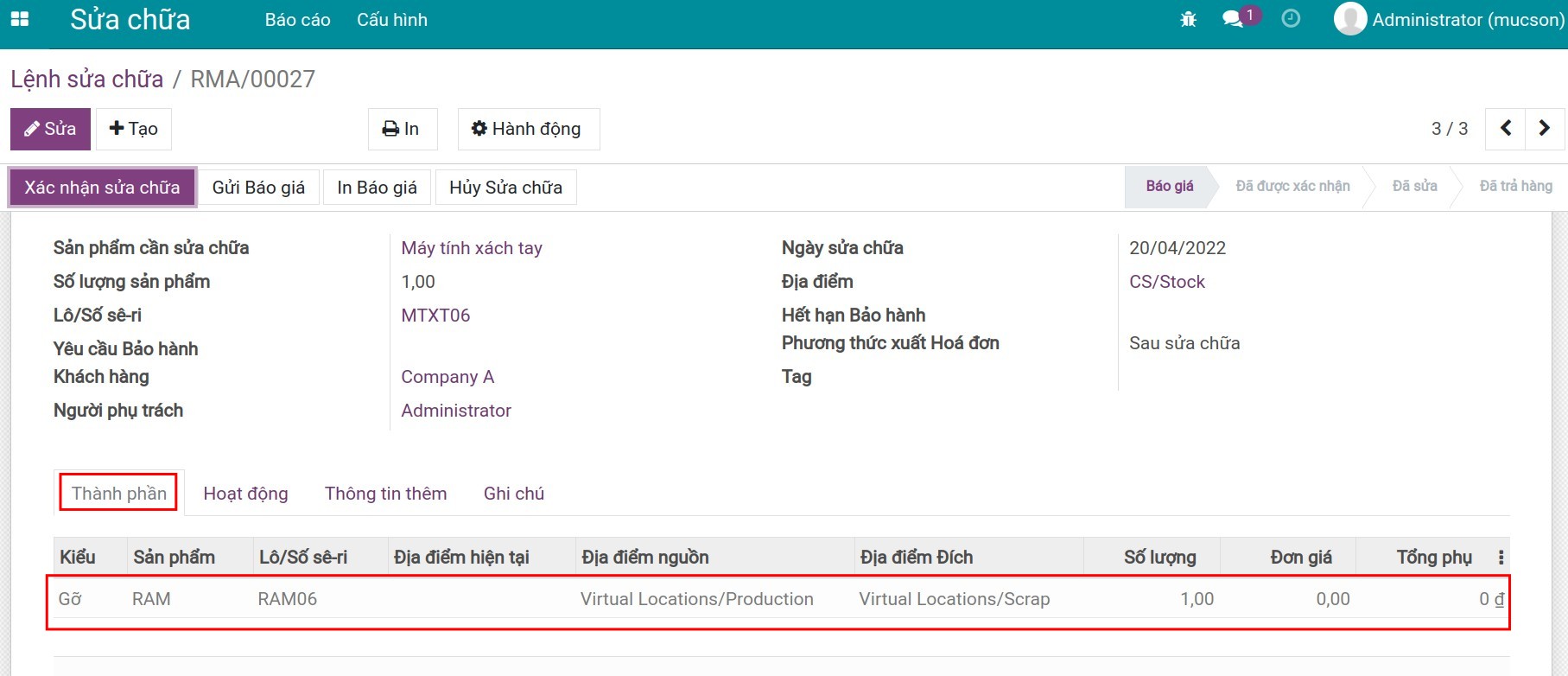Open the Company A customer link

coord(448,377)
